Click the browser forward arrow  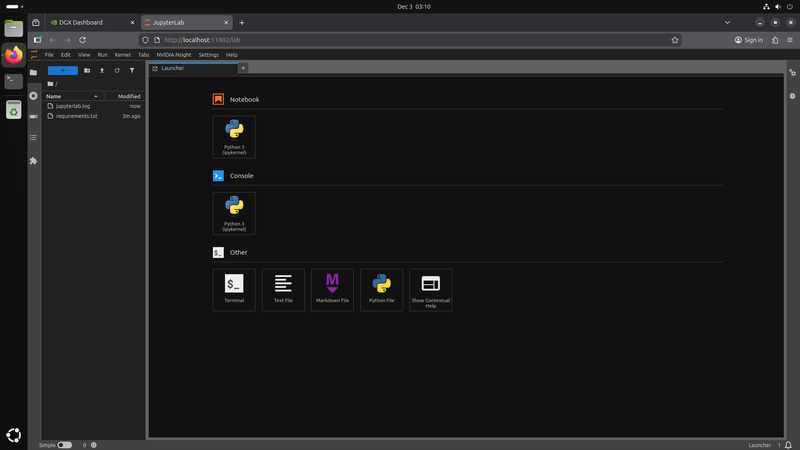pos(67,40)
